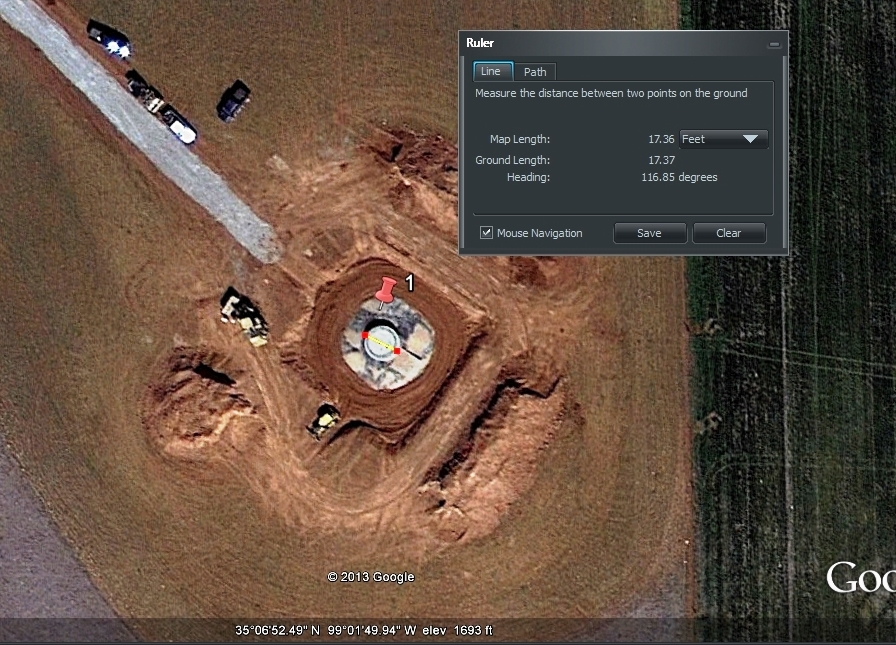Toggle the Mouse Navigation checkbox
Screen dimensions: 896x645
486,233
